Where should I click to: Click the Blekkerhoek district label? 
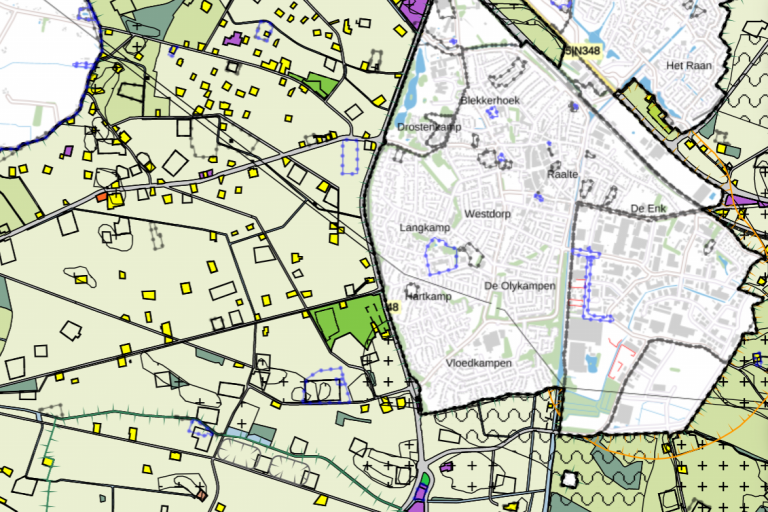click(490, 100)
